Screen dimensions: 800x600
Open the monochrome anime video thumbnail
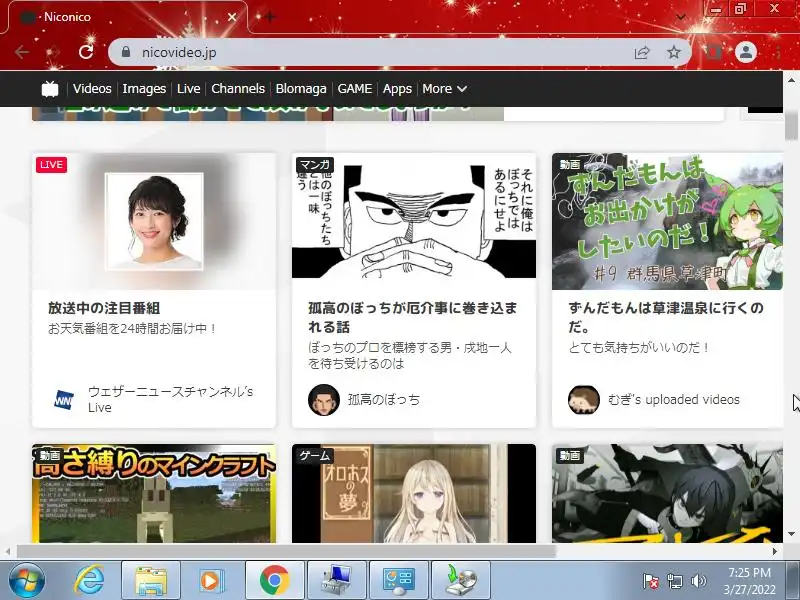pos(667,493)
